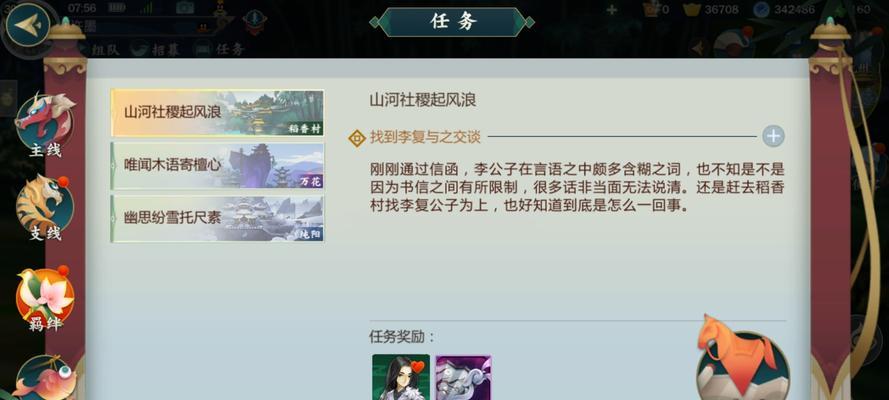Open the fish icon category at bottom
Screen dimensions: 889x400
coord(45,378)
